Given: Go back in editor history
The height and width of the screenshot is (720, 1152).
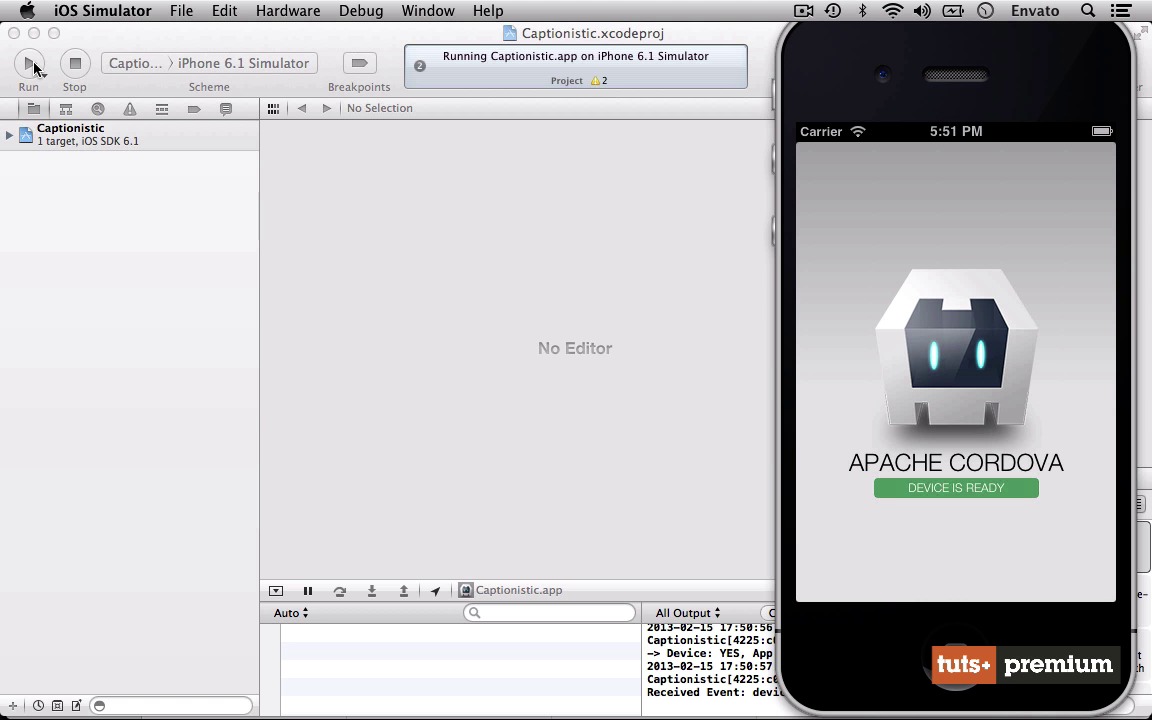Looking at the screenshot, I should click(301, 109).
